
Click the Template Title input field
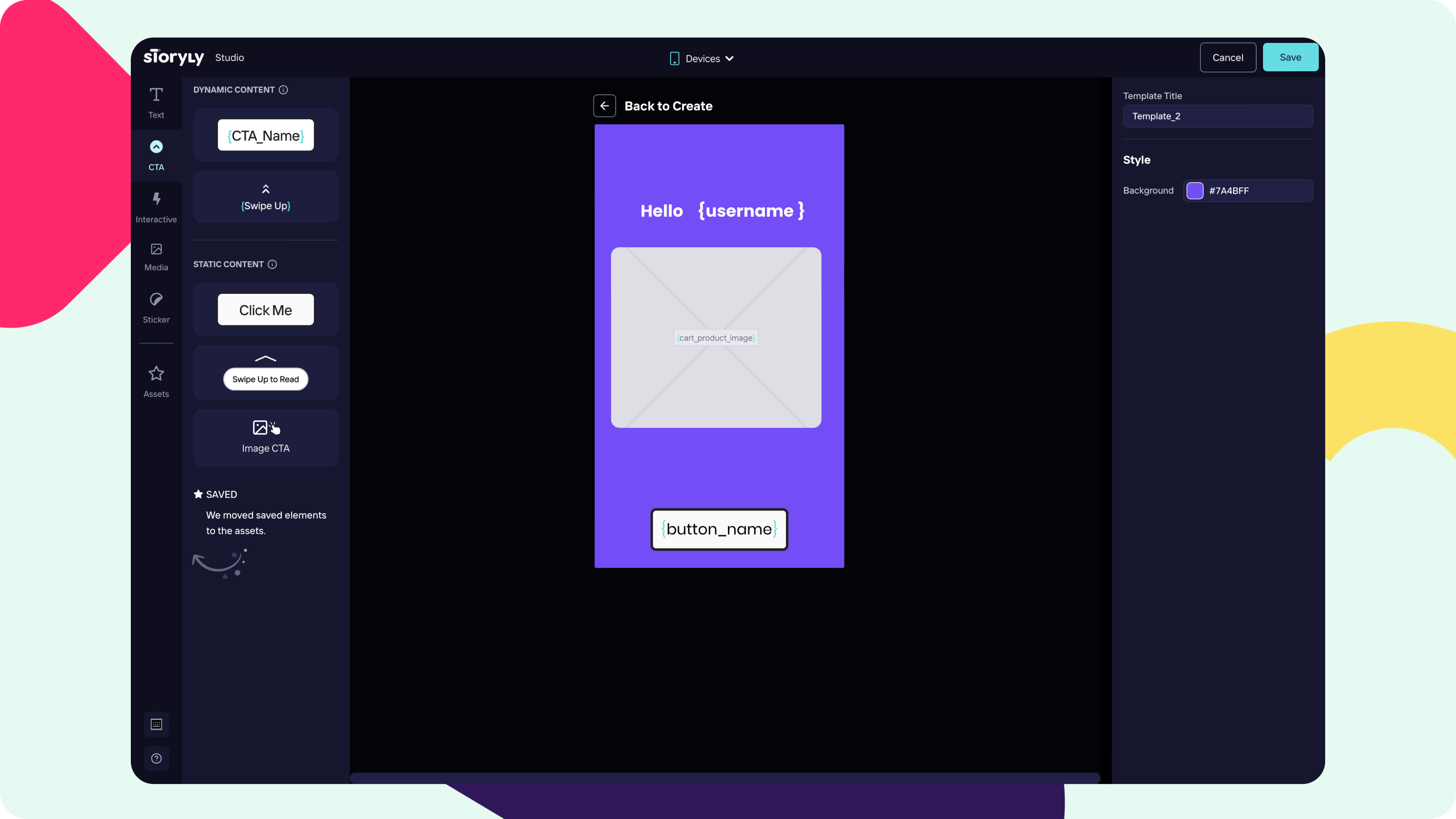click(1218, 116)
